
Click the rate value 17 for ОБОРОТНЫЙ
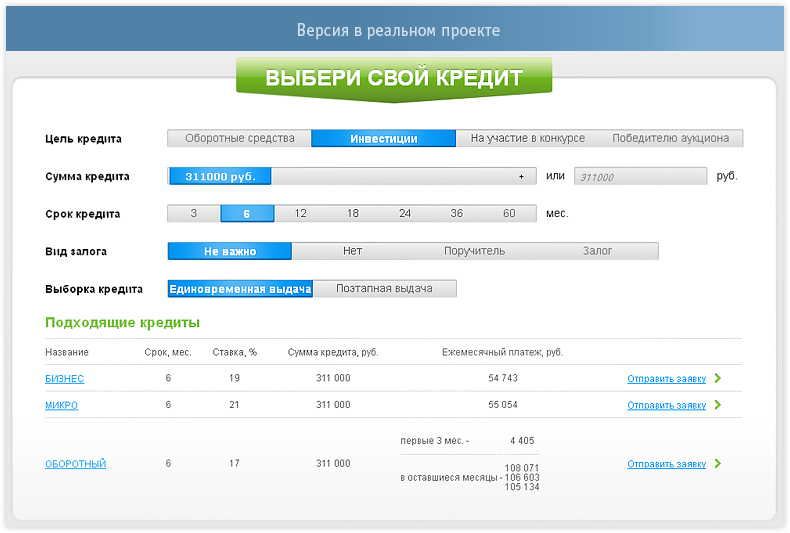click(234, 463)
